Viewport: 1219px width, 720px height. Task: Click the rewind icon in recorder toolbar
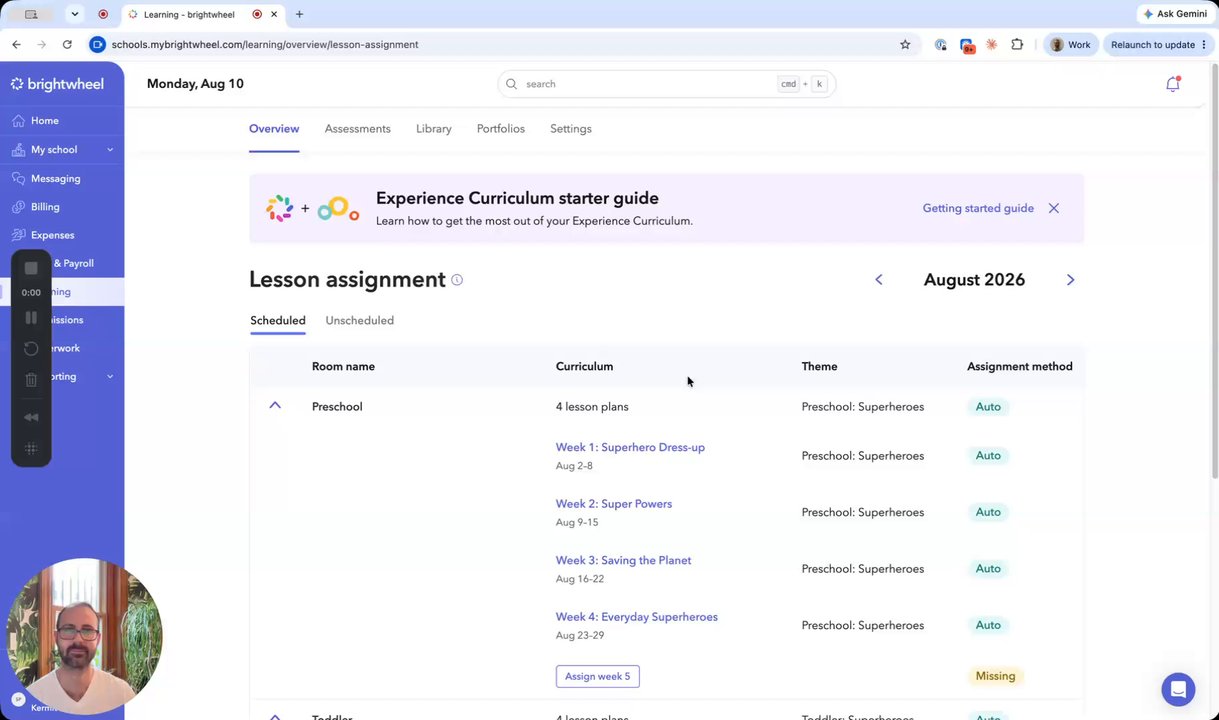[31, 417]
